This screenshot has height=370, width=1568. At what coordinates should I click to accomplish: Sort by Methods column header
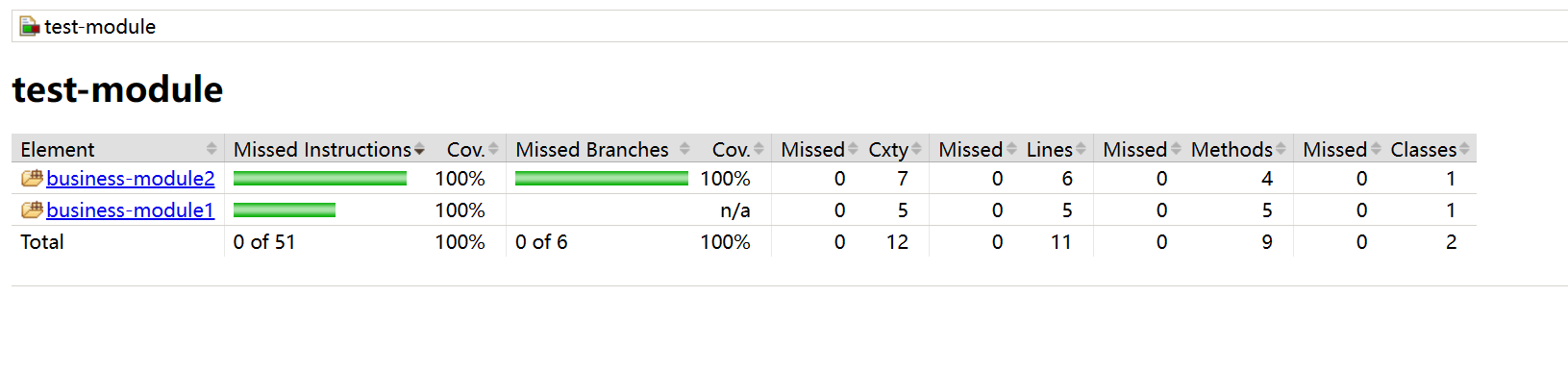tap(1238, 149)
